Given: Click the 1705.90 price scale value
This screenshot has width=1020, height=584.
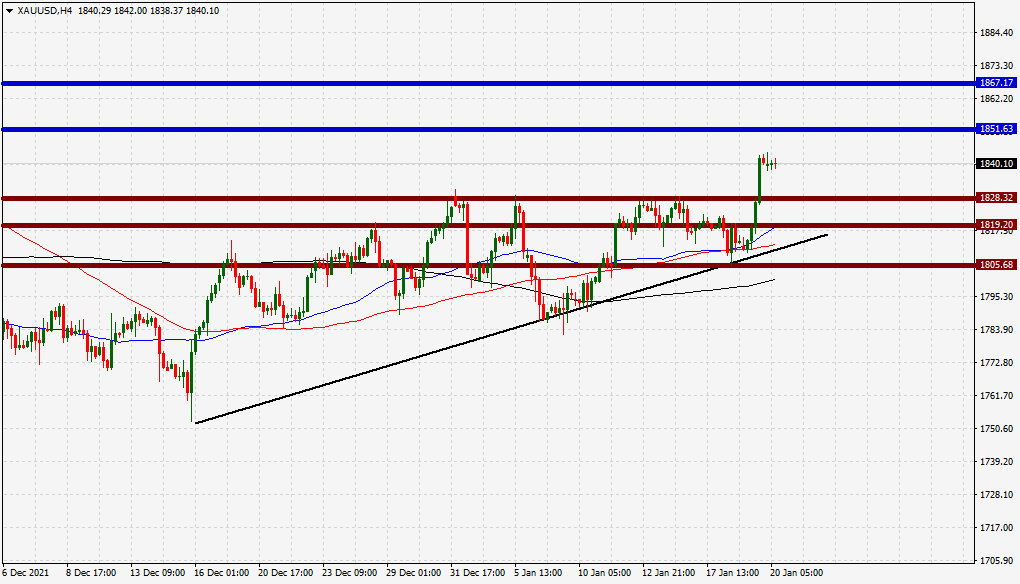Looking at the screenshot, I should 997,561.
